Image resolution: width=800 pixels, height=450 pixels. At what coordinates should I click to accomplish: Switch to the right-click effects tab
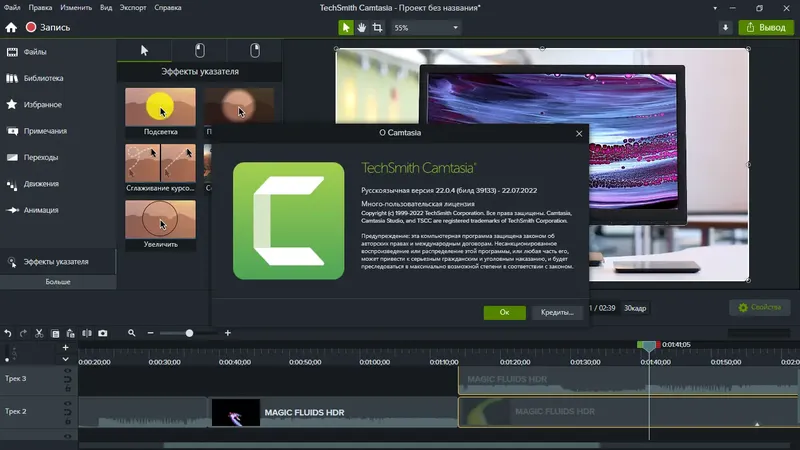(x=255, y=51)
